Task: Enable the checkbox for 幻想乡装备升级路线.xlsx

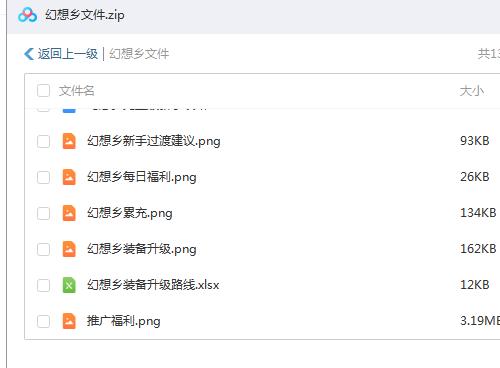Action: click(x=43, y=285)
